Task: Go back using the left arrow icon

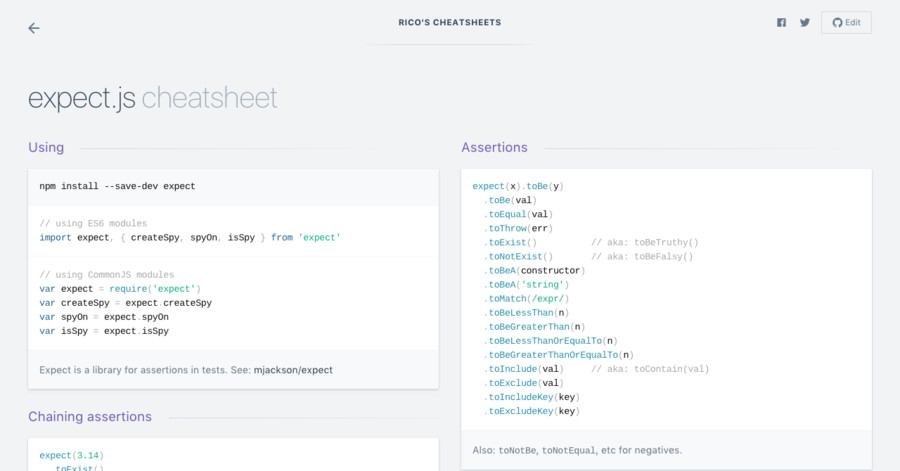Action: pos(34,28)
